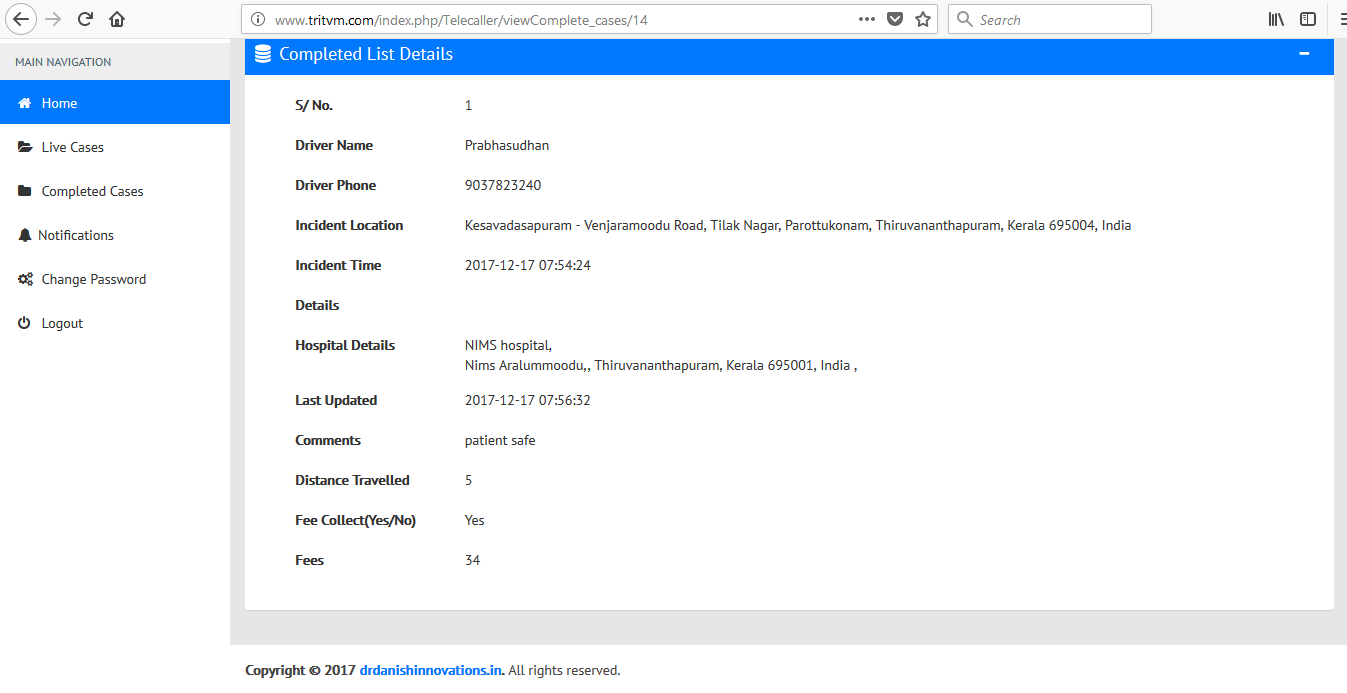Go to Completed Cases in sidebar
This screenshot has width=1347, height=693.
coord(92,191)
